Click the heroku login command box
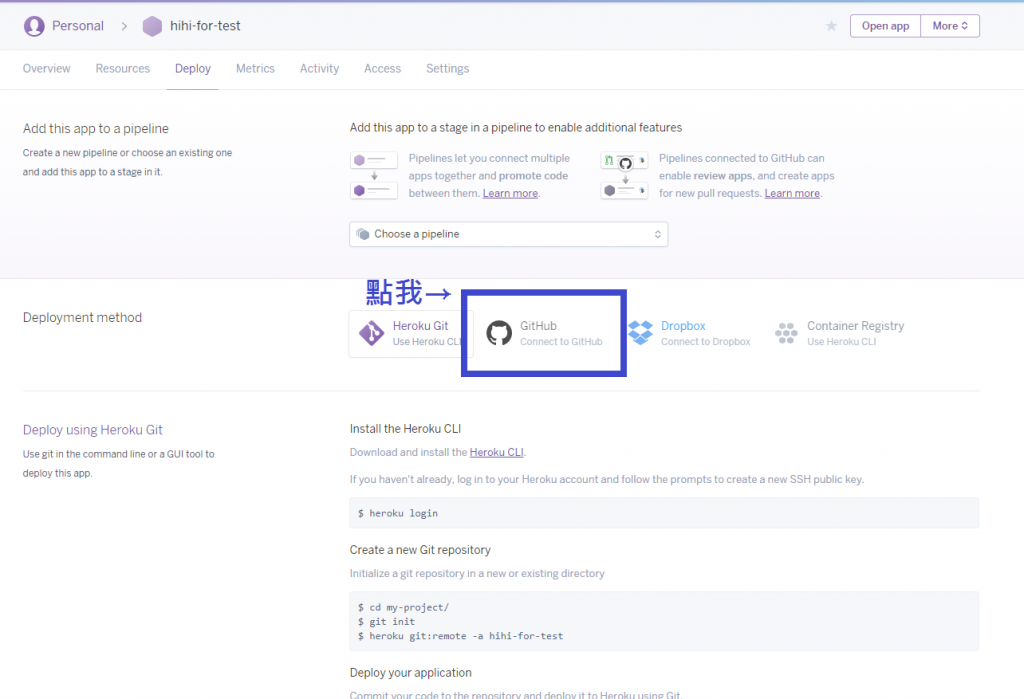 pos(664,513)
